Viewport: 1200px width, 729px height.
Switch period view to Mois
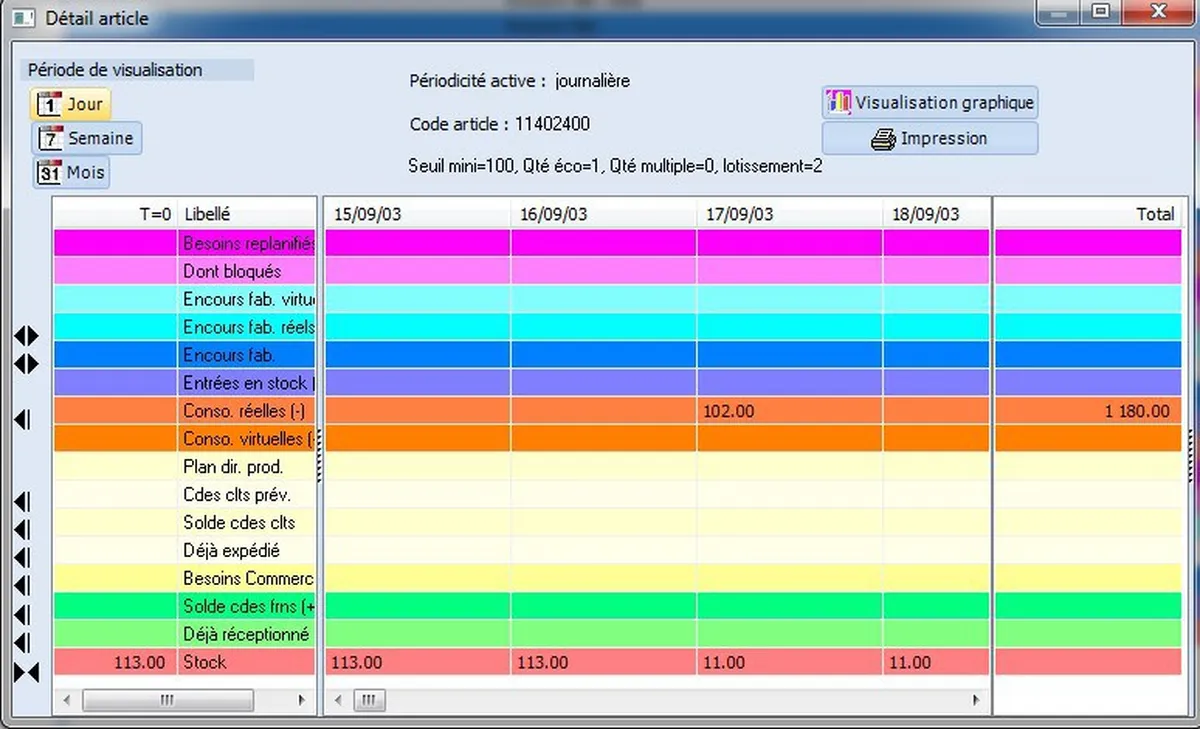point(71,172)
